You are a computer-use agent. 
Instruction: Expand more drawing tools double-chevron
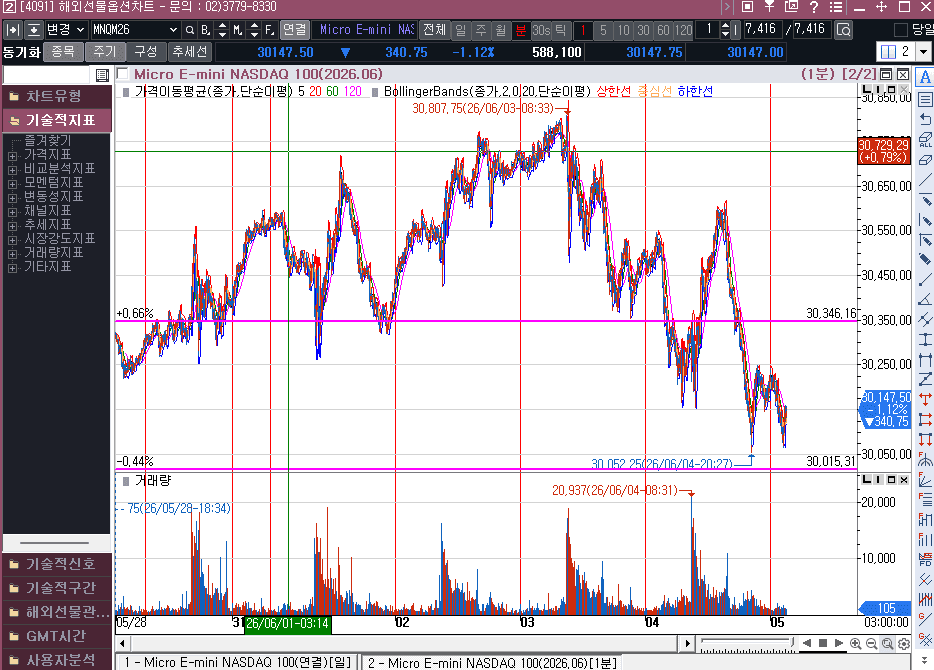point(925,660)
